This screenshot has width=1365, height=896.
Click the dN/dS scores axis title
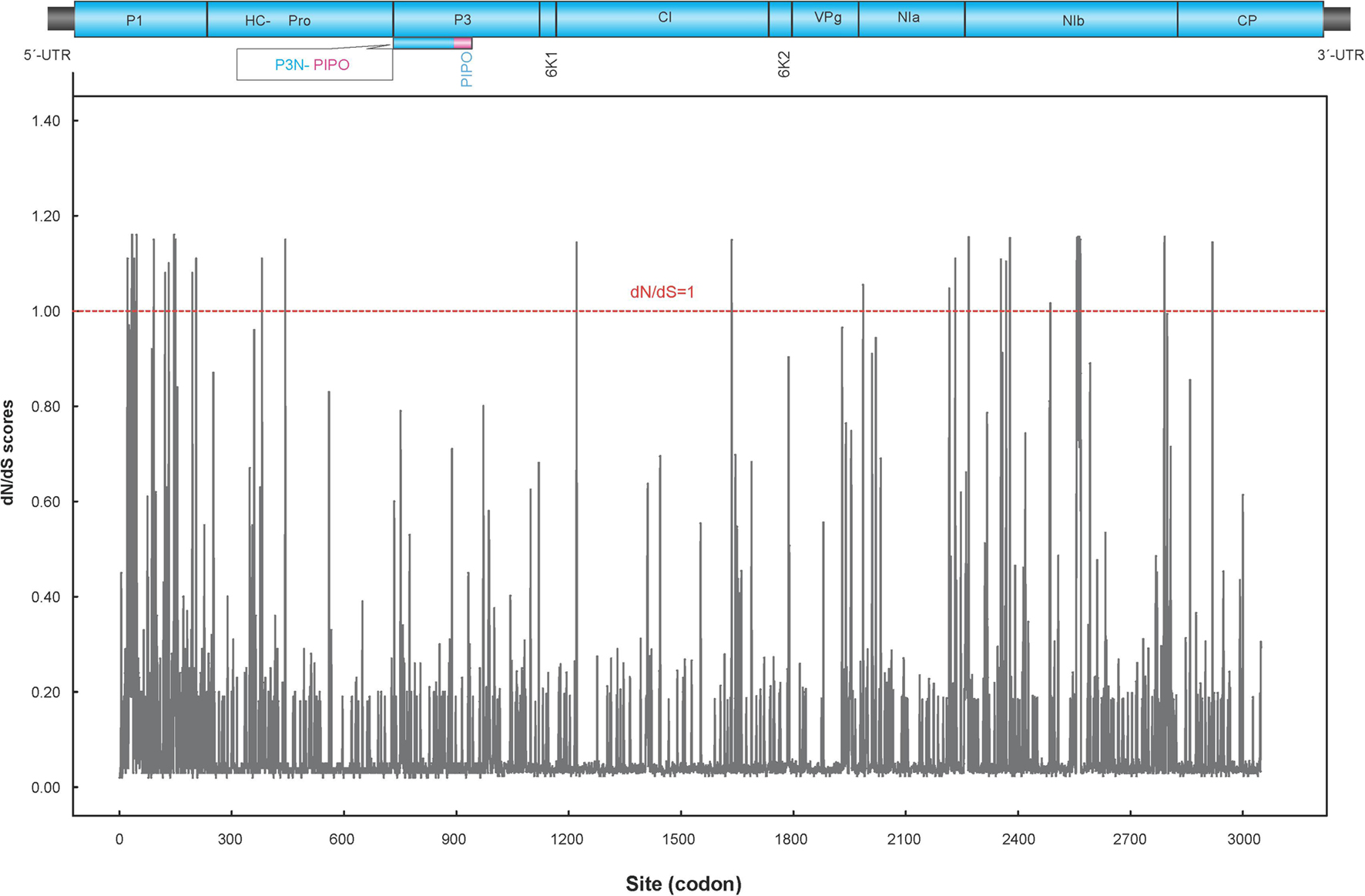[8, 453]
